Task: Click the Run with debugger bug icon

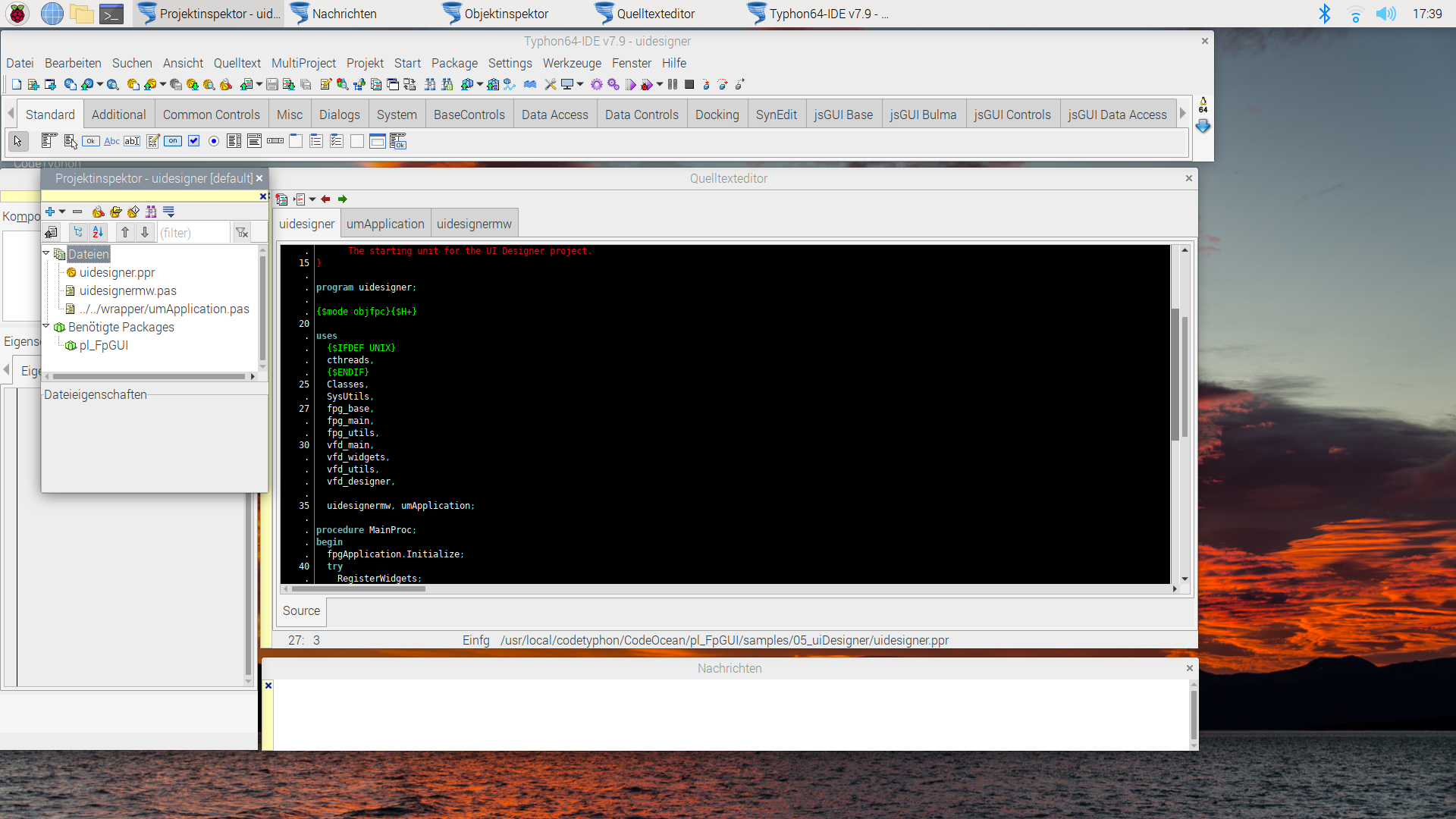Action: click(x=647, y=84)
